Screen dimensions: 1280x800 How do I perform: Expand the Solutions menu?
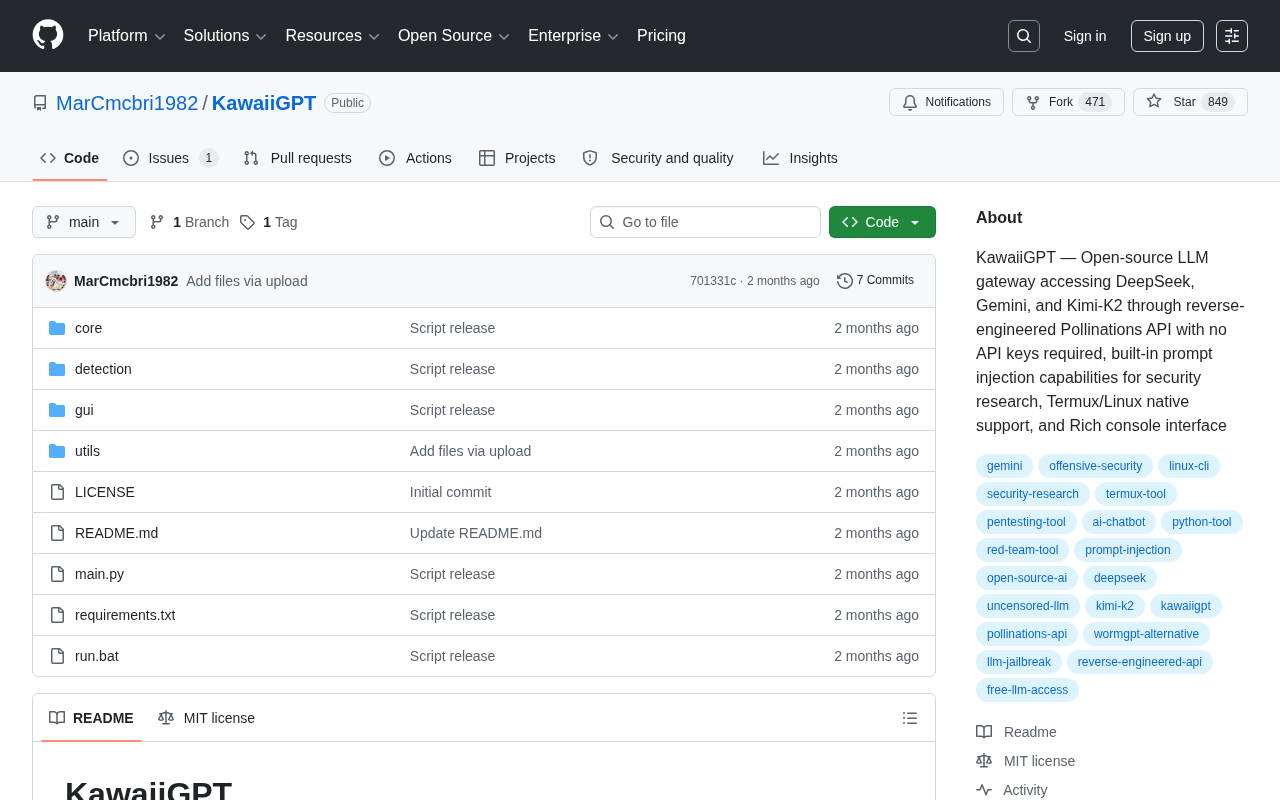[225, 36]
